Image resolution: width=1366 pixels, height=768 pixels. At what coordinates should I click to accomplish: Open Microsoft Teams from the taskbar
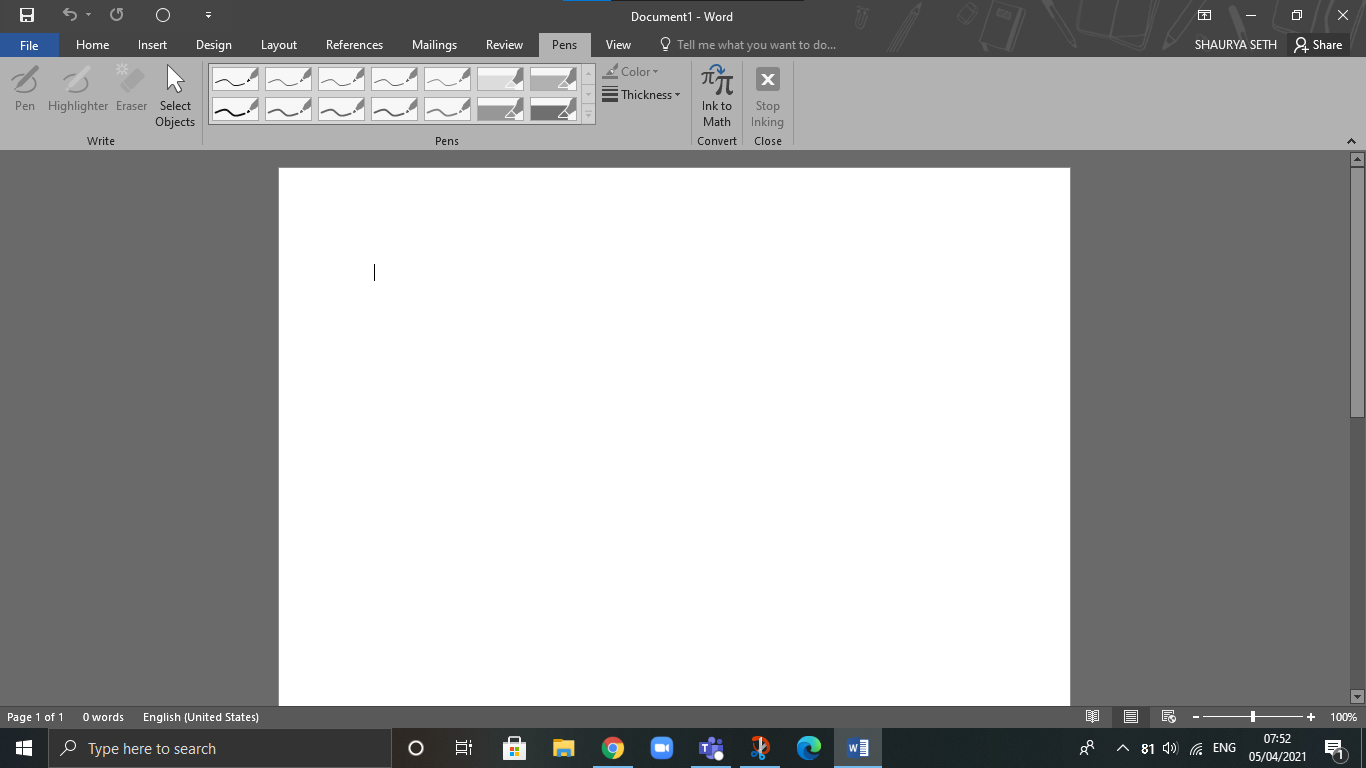coord(711,748)
